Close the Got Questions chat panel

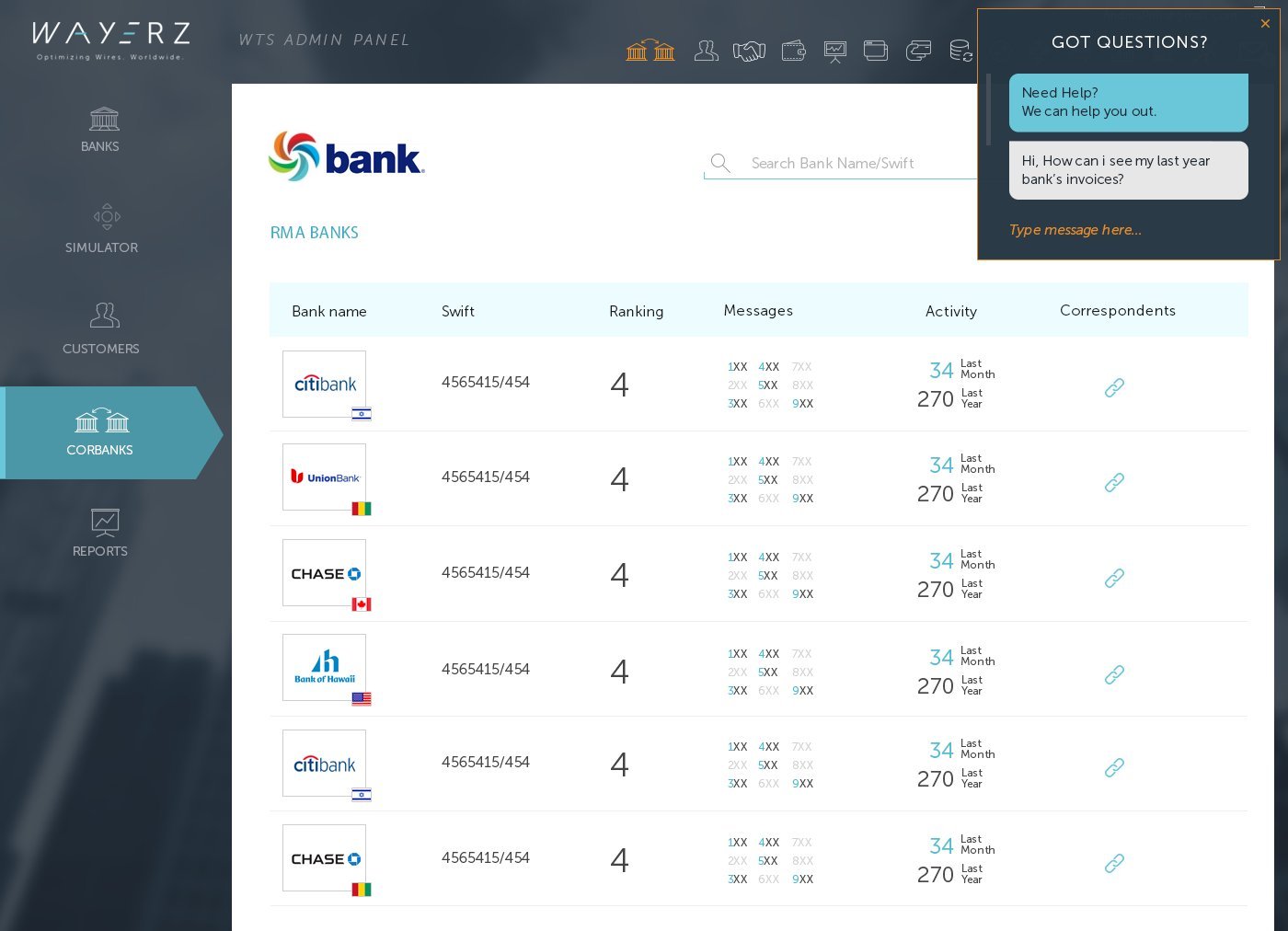point(1265,24)
